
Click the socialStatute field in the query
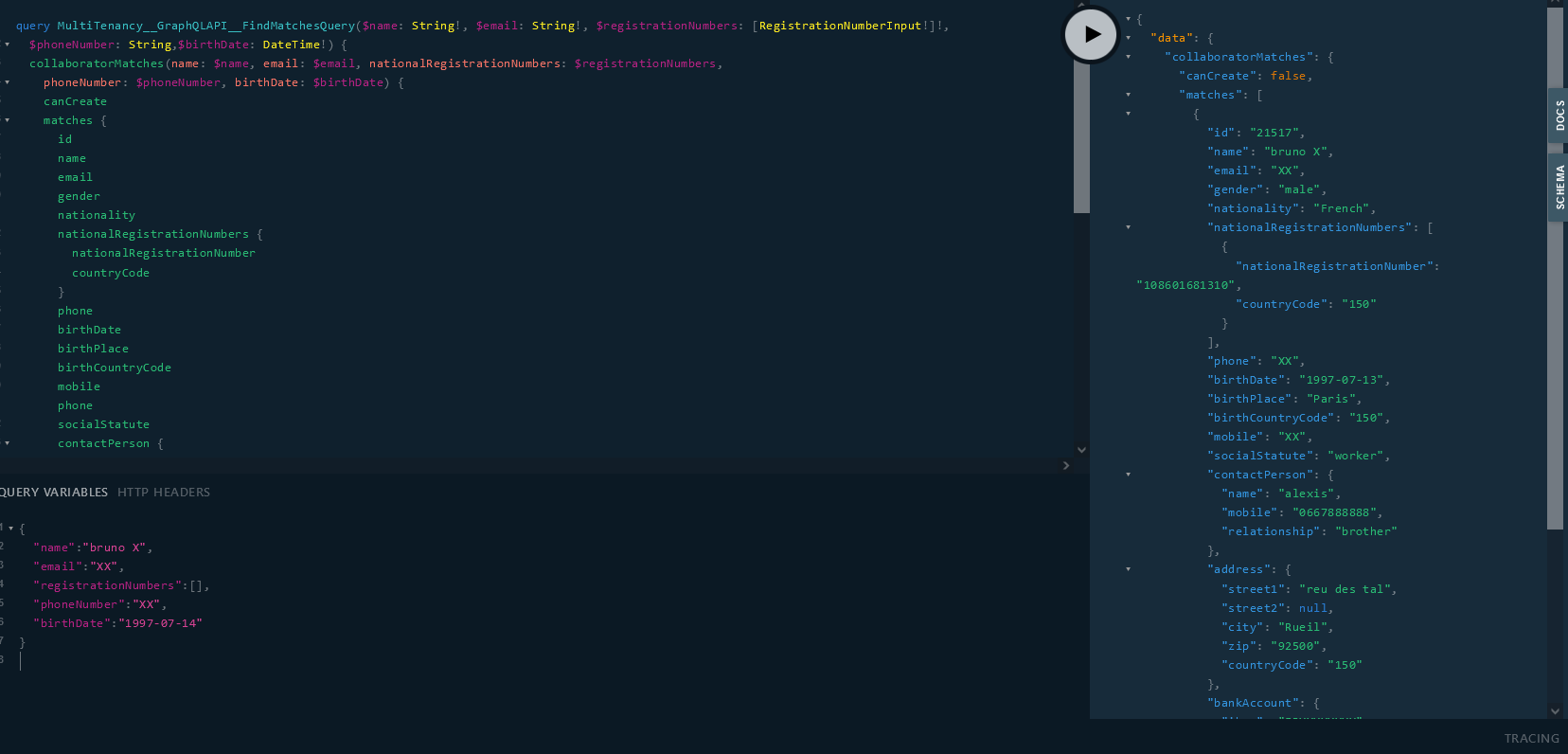coord(103,424)
